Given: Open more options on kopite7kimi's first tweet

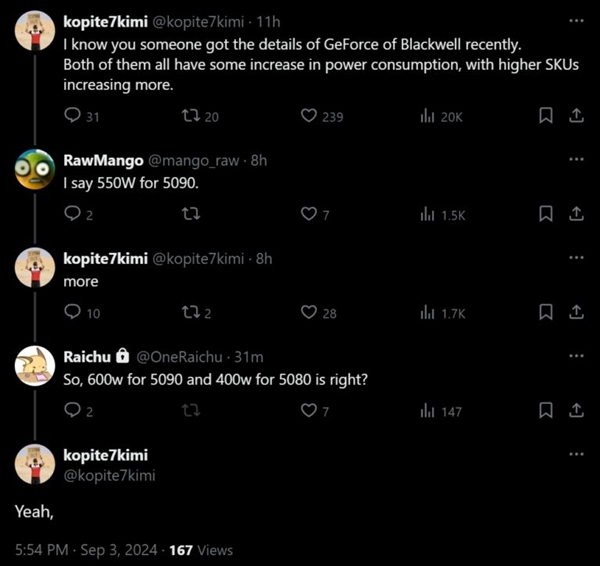Looking at the screenshot, I should (576, 20).
